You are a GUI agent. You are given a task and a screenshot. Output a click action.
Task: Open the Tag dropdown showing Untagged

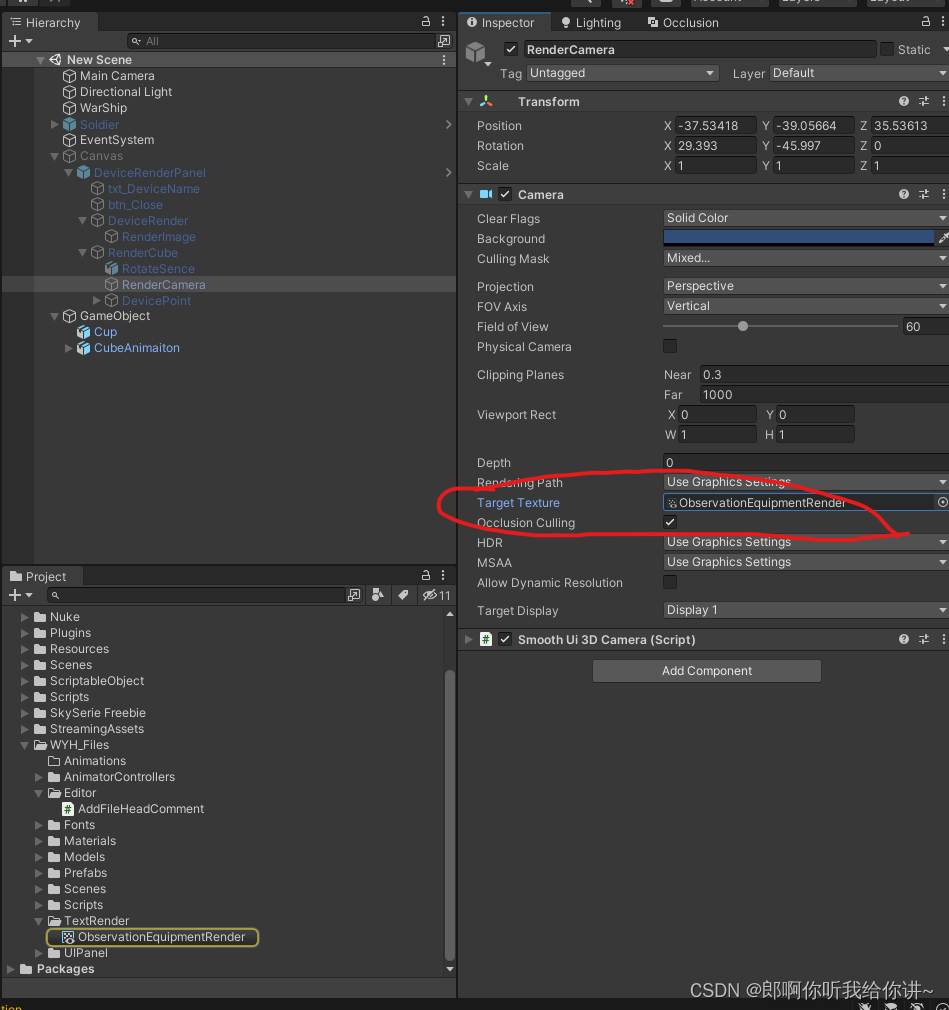point(622,73)
